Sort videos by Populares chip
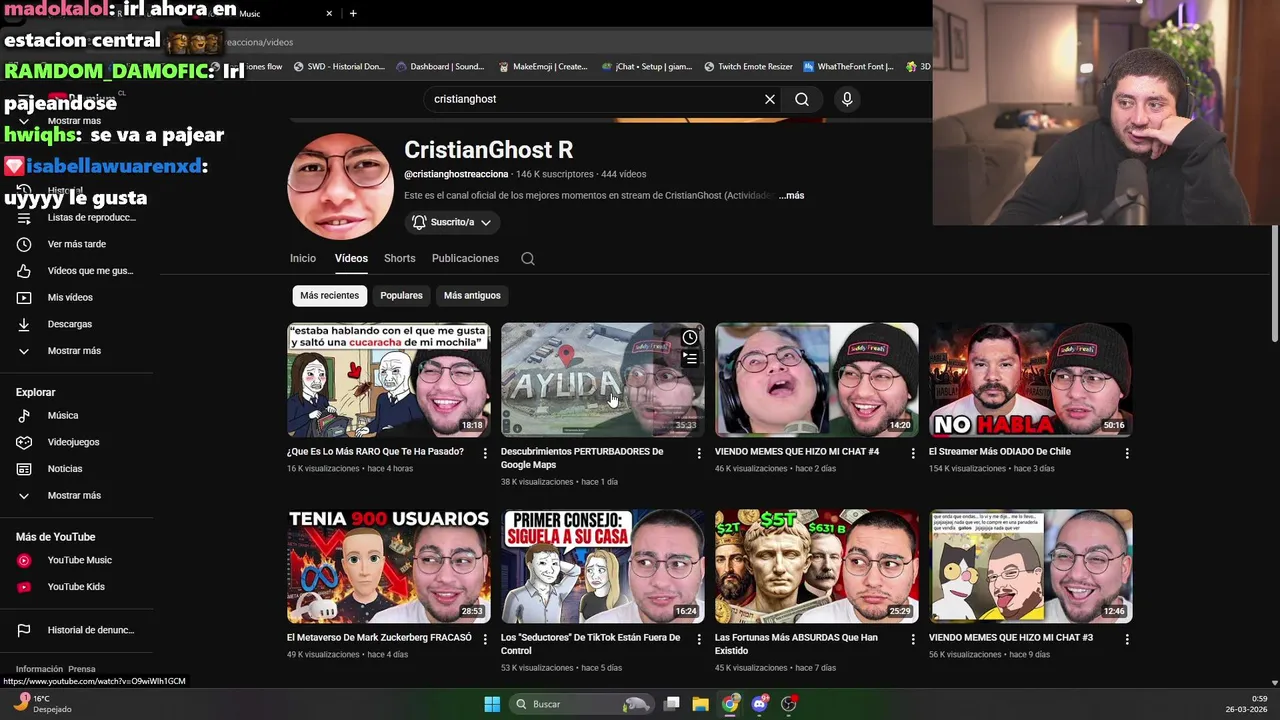1280x720 pixels. [x=401, y=295]
